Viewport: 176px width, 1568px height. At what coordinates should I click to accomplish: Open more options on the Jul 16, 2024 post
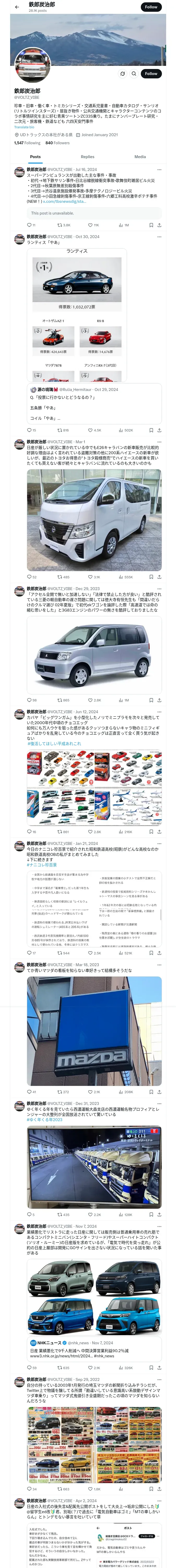(x=159, y=170)
